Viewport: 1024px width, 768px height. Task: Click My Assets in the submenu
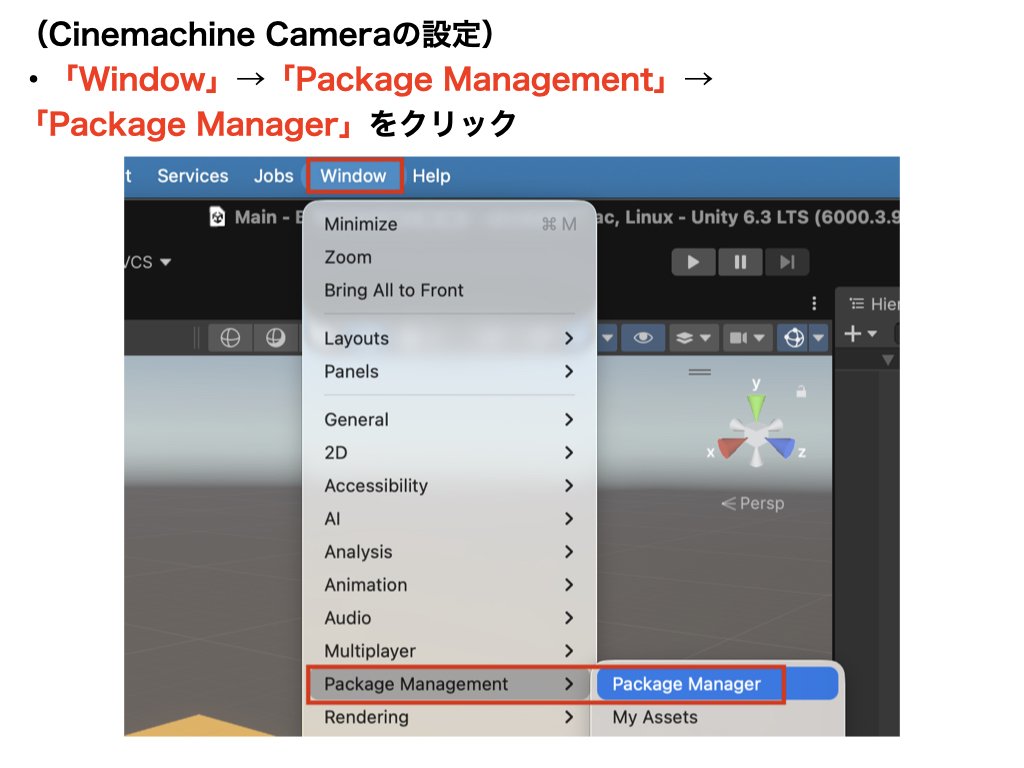point(655,717)
